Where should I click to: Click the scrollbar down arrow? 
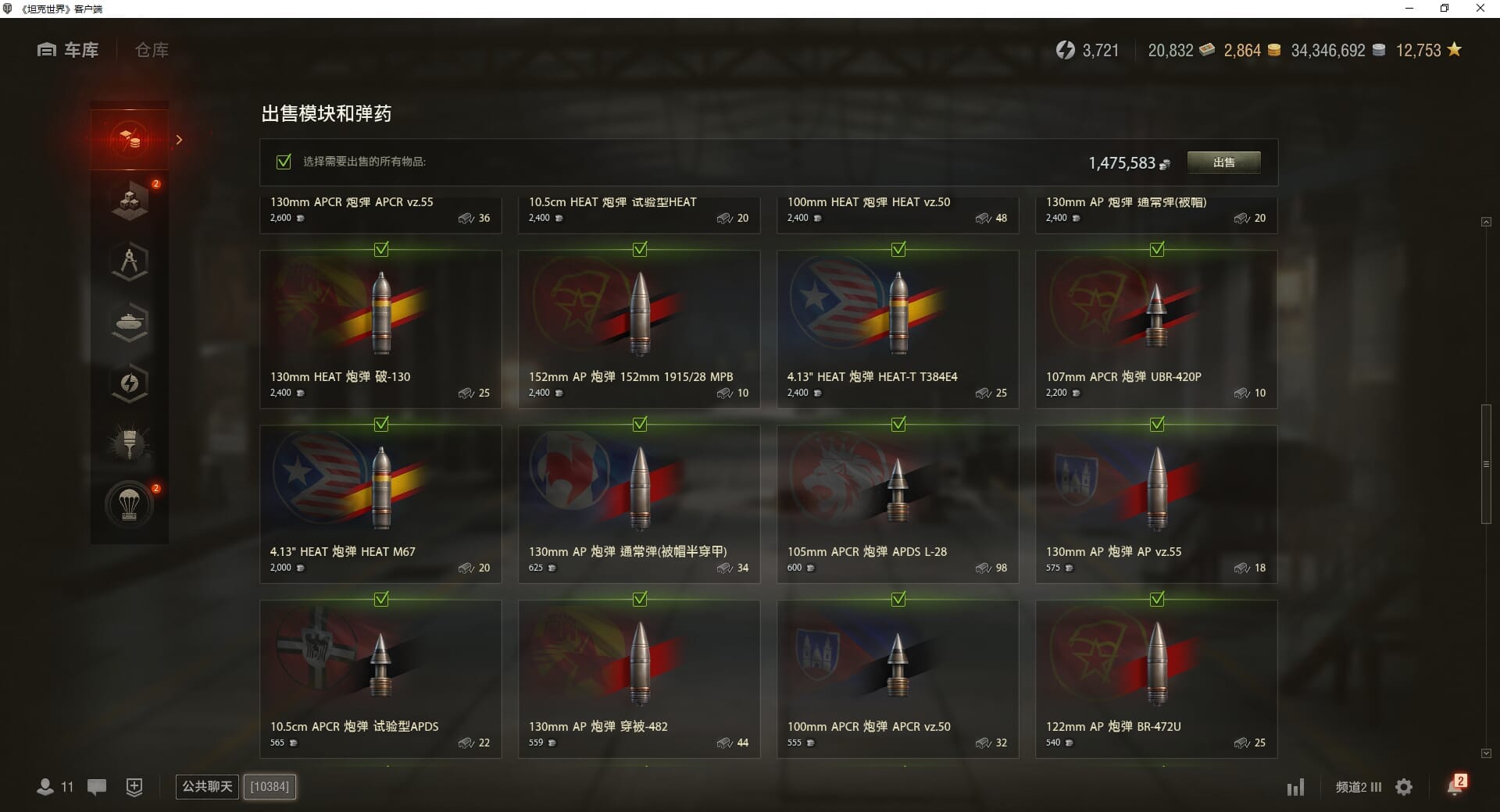(1486, 753)
